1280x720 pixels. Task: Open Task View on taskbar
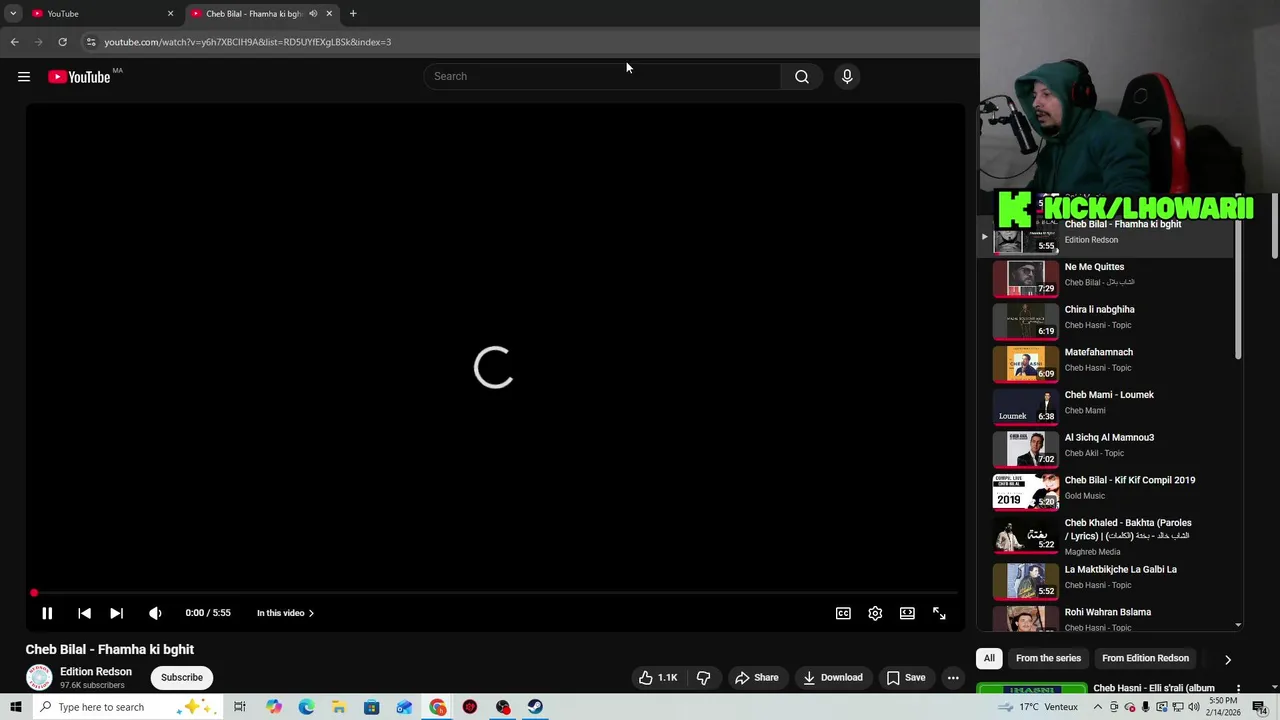[239, 707]
